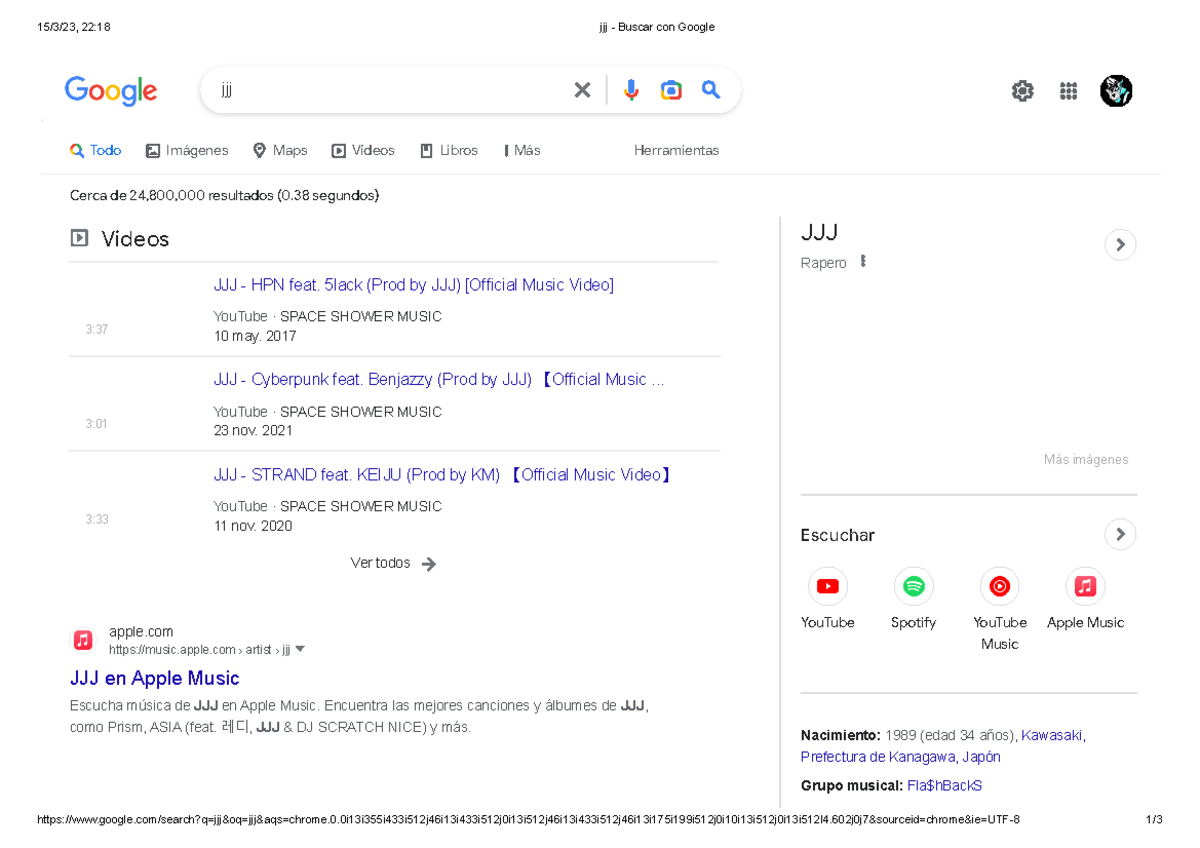This screenshot has width=1200, height=848.
Task: Clear the search with the X icon
Action: (x=582, y=89)
